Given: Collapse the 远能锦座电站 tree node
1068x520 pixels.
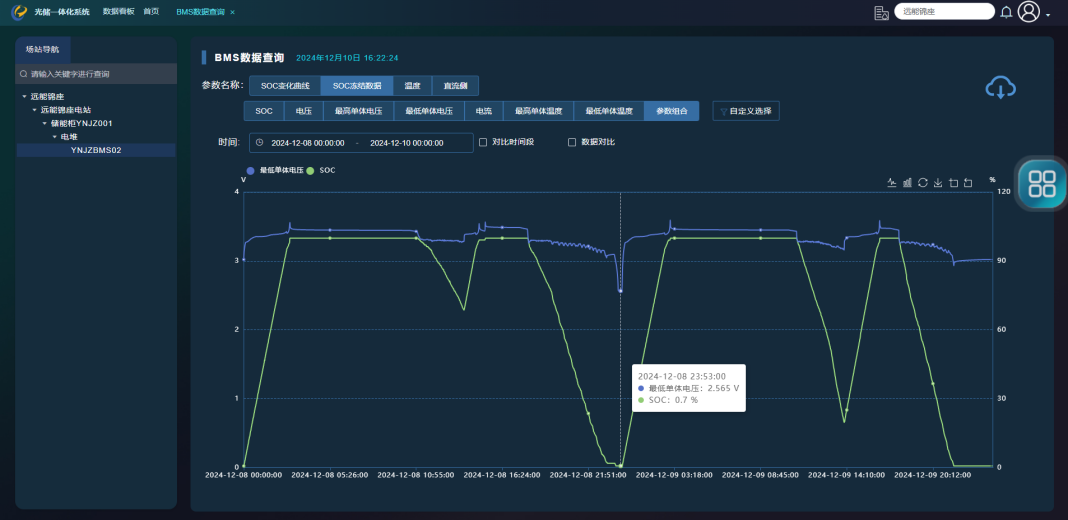Looking at the screenshot, I should [x=34, y=110].
